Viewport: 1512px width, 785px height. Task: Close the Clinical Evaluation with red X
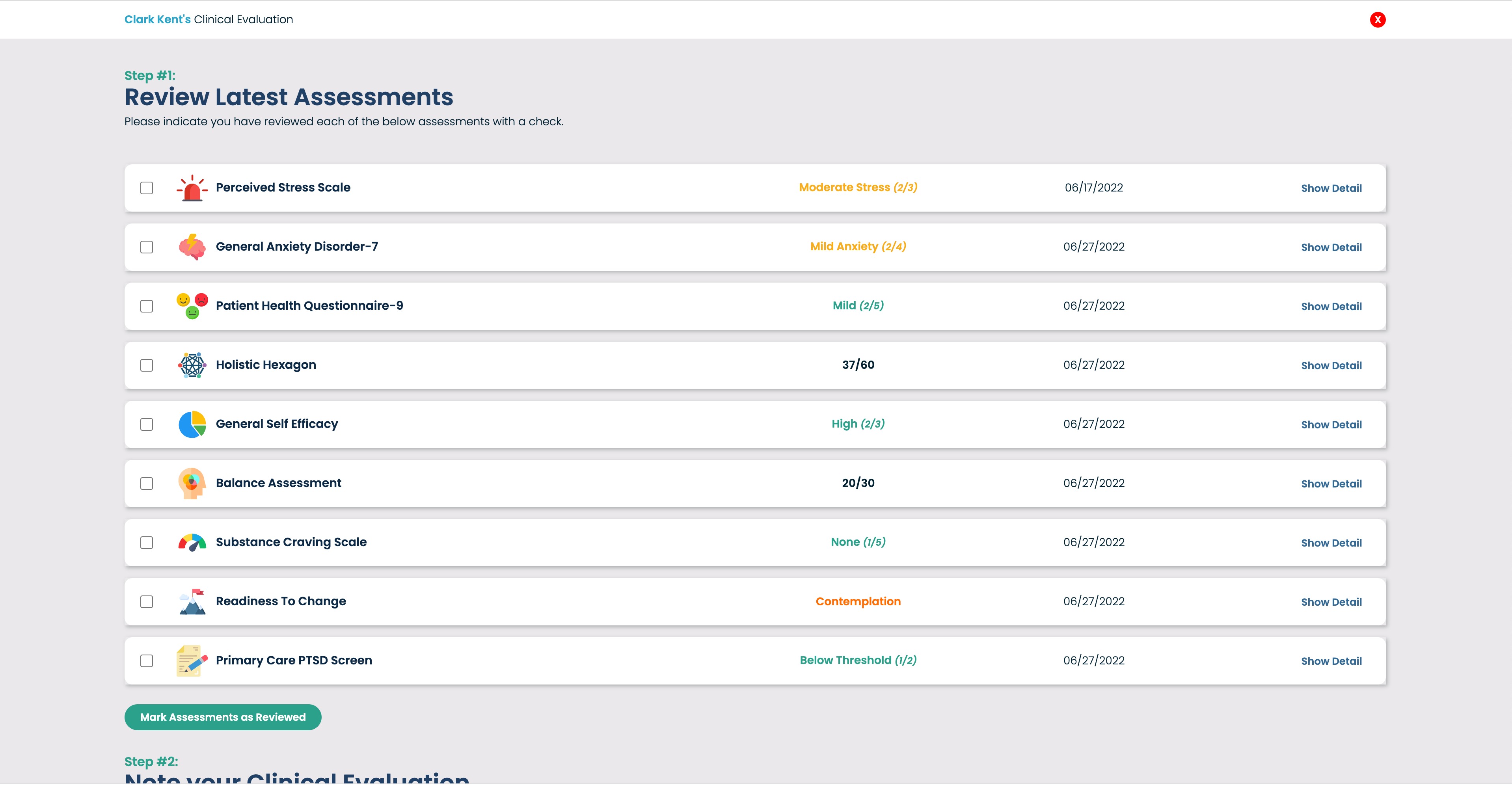pos(1377,20)
